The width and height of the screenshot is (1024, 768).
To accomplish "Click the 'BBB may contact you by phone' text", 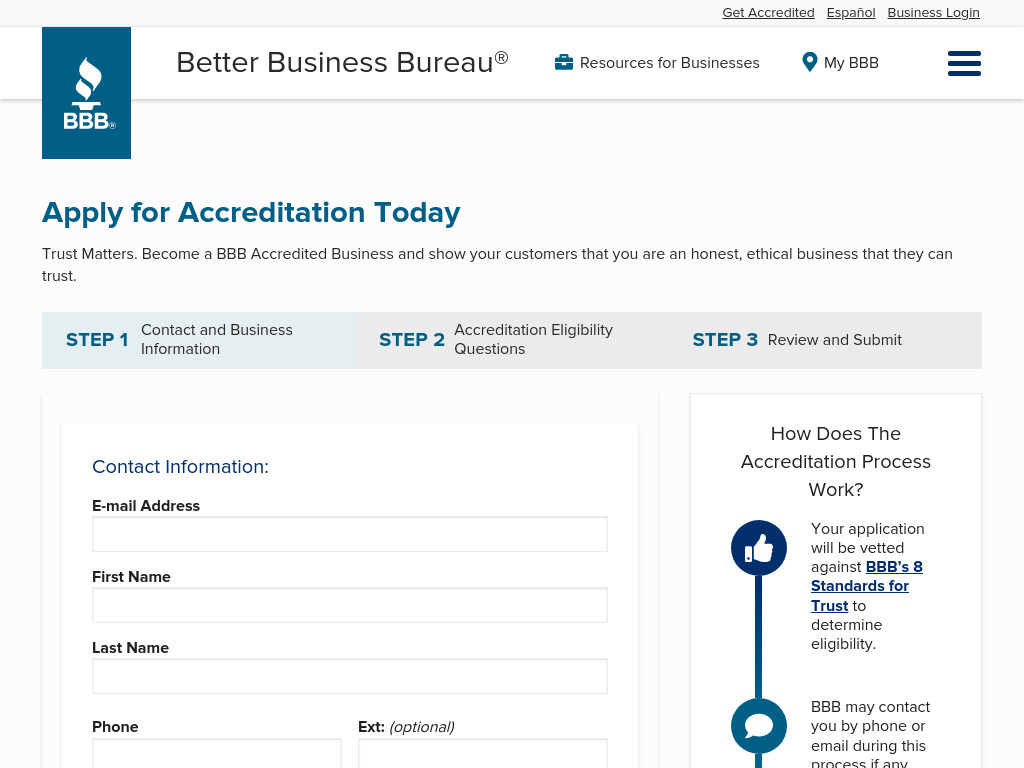I will point(870,734).
